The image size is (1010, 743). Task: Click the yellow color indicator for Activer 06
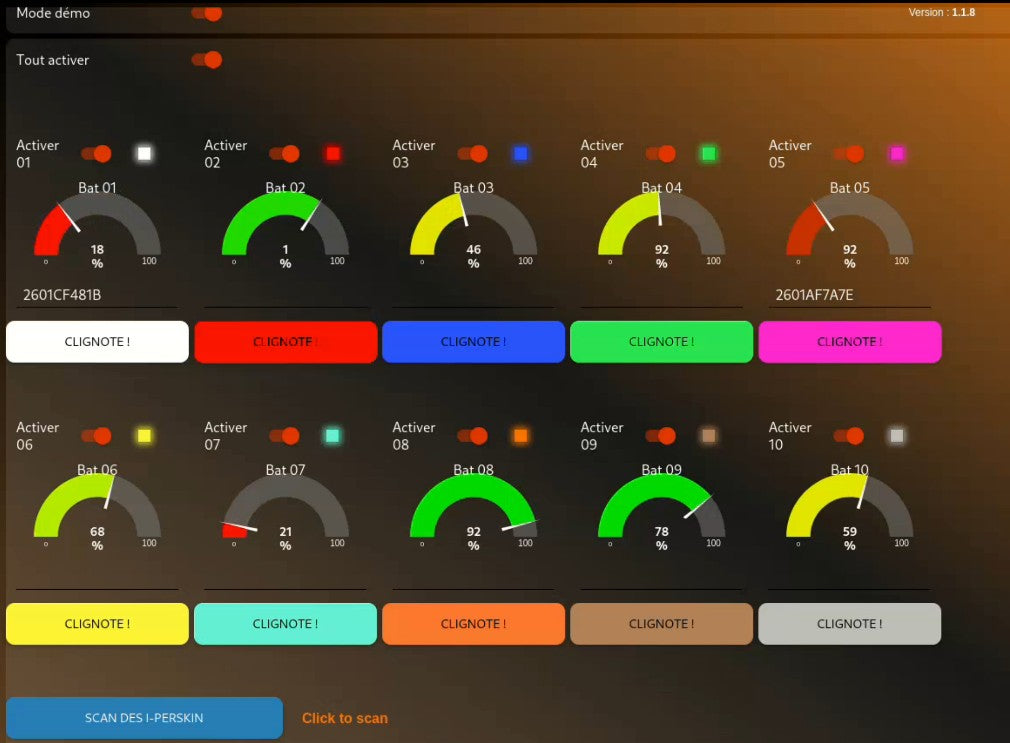146,436
